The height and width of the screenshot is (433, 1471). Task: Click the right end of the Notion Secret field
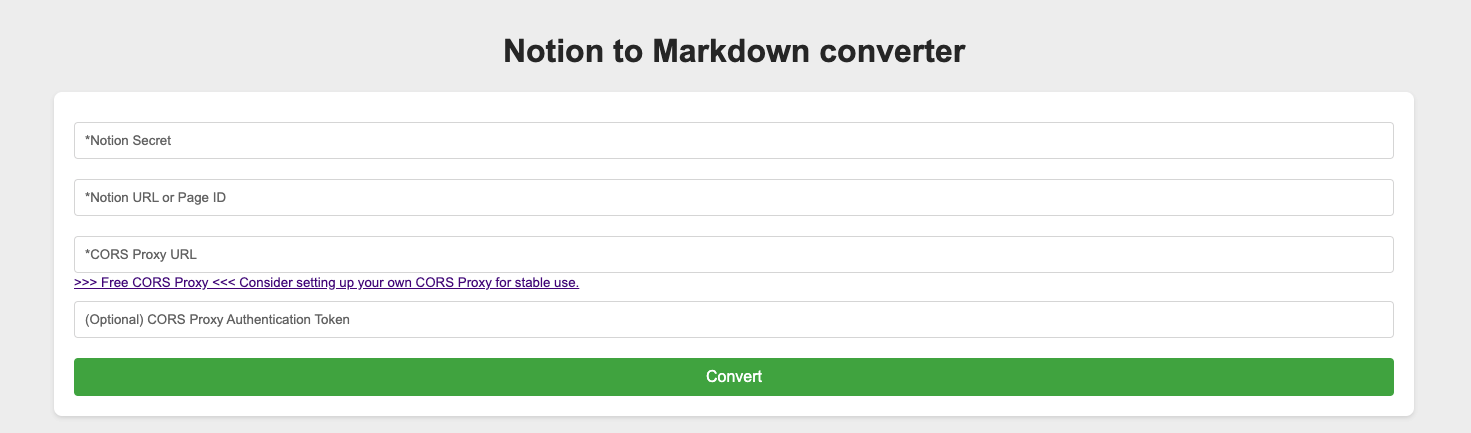pyautogui.click(x=1370, y=141)
